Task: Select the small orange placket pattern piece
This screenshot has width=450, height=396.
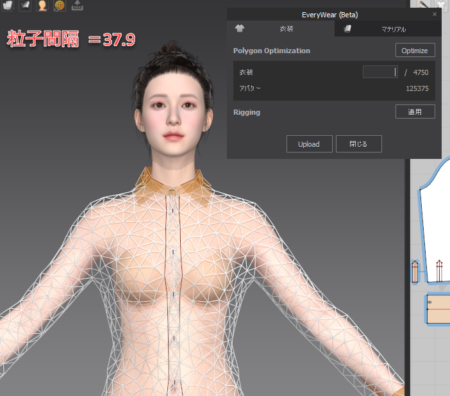Action: click(x=415, y=271)
